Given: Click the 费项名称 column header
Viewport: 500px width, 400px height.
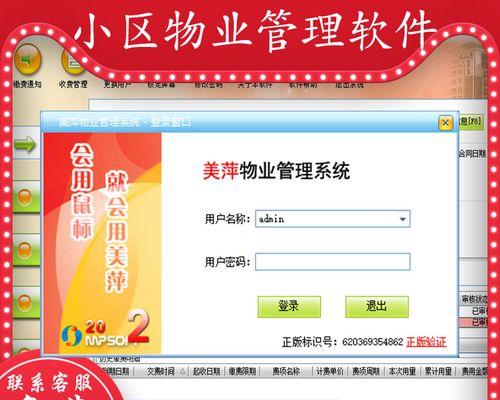Looking at the screenshot, I should click(286, 371).
